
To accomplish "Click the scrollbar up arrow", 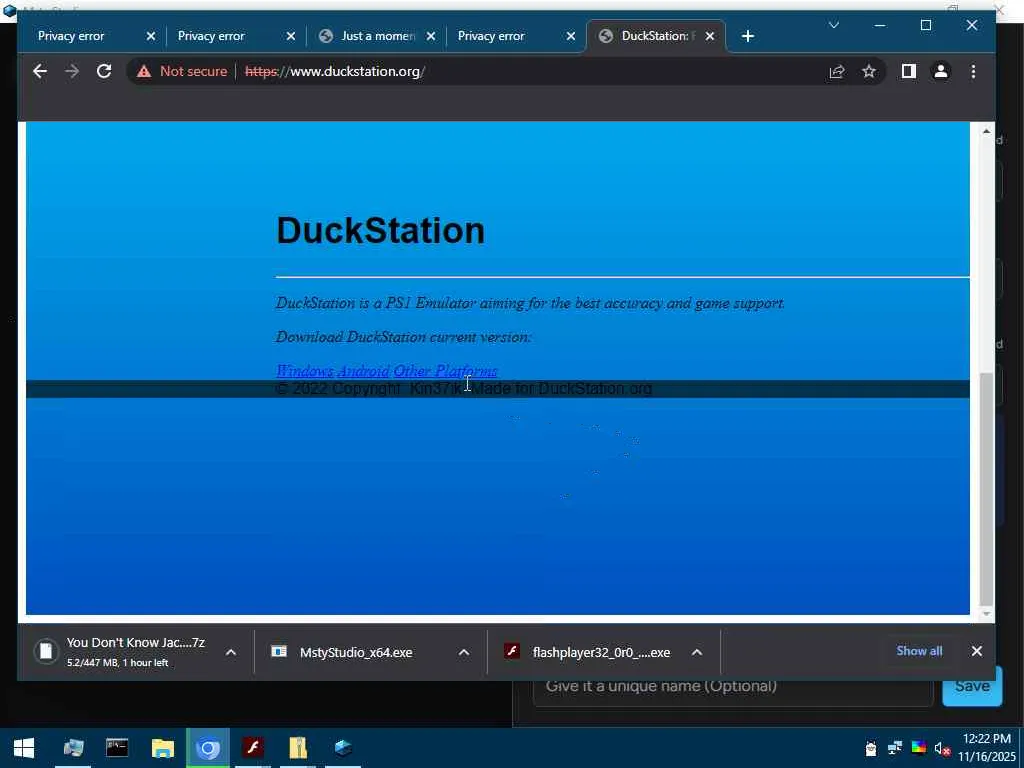I will click(x=986, y=131).
